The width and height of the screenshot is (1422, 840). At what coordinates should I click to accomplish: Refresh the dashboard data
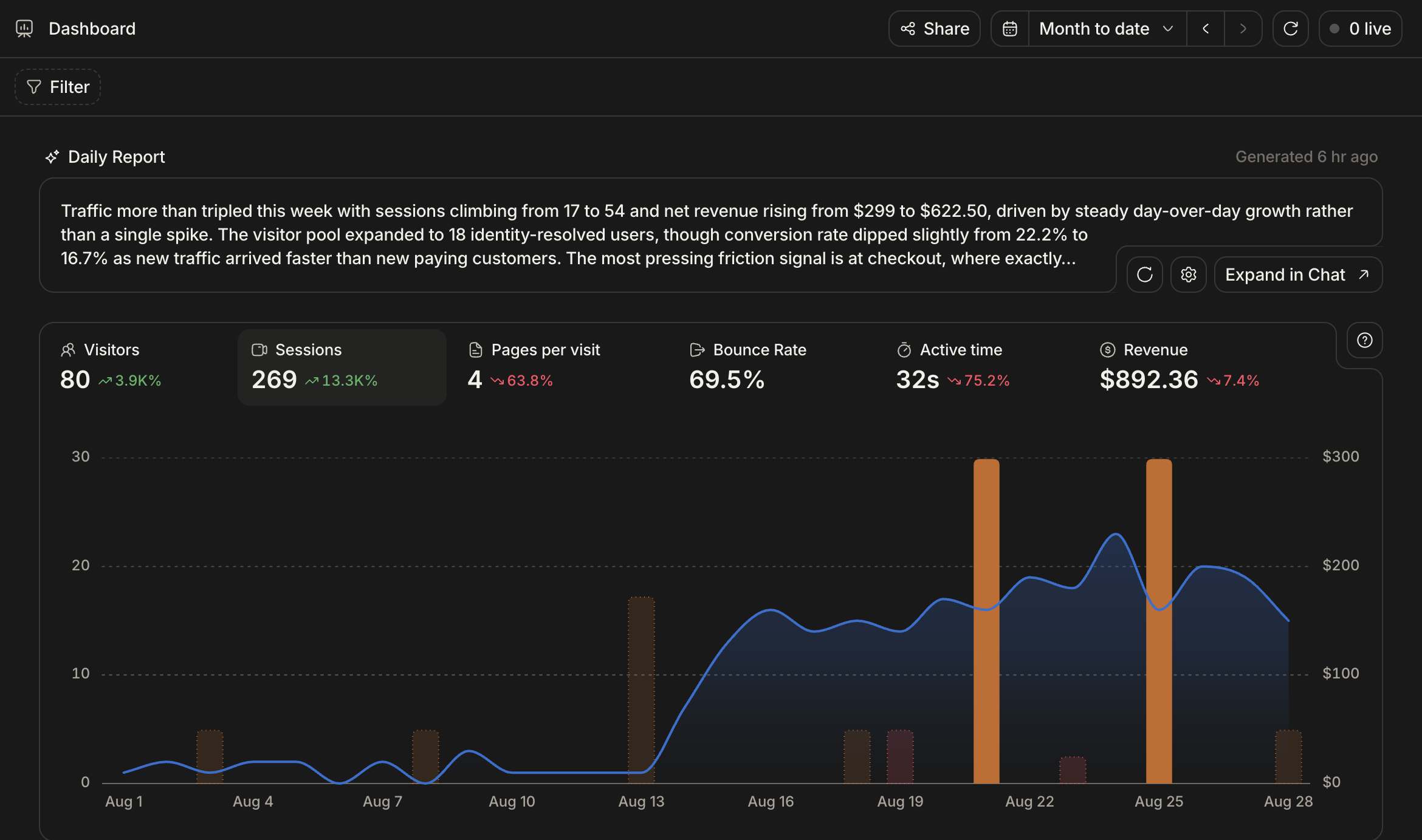(1291, 29)
